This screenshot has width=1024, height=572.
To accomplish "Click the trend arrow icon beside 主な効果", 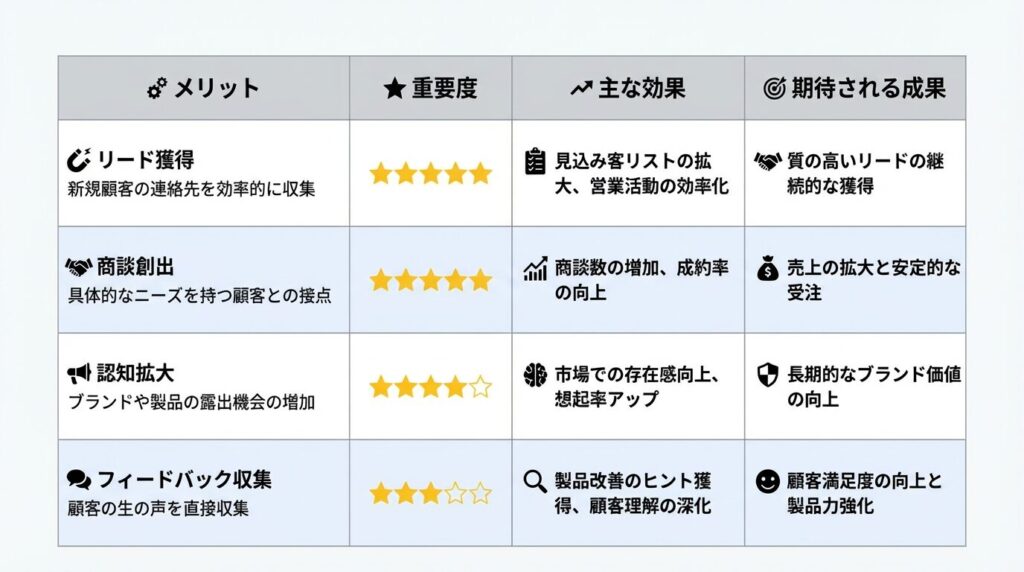I will [581, 89].
